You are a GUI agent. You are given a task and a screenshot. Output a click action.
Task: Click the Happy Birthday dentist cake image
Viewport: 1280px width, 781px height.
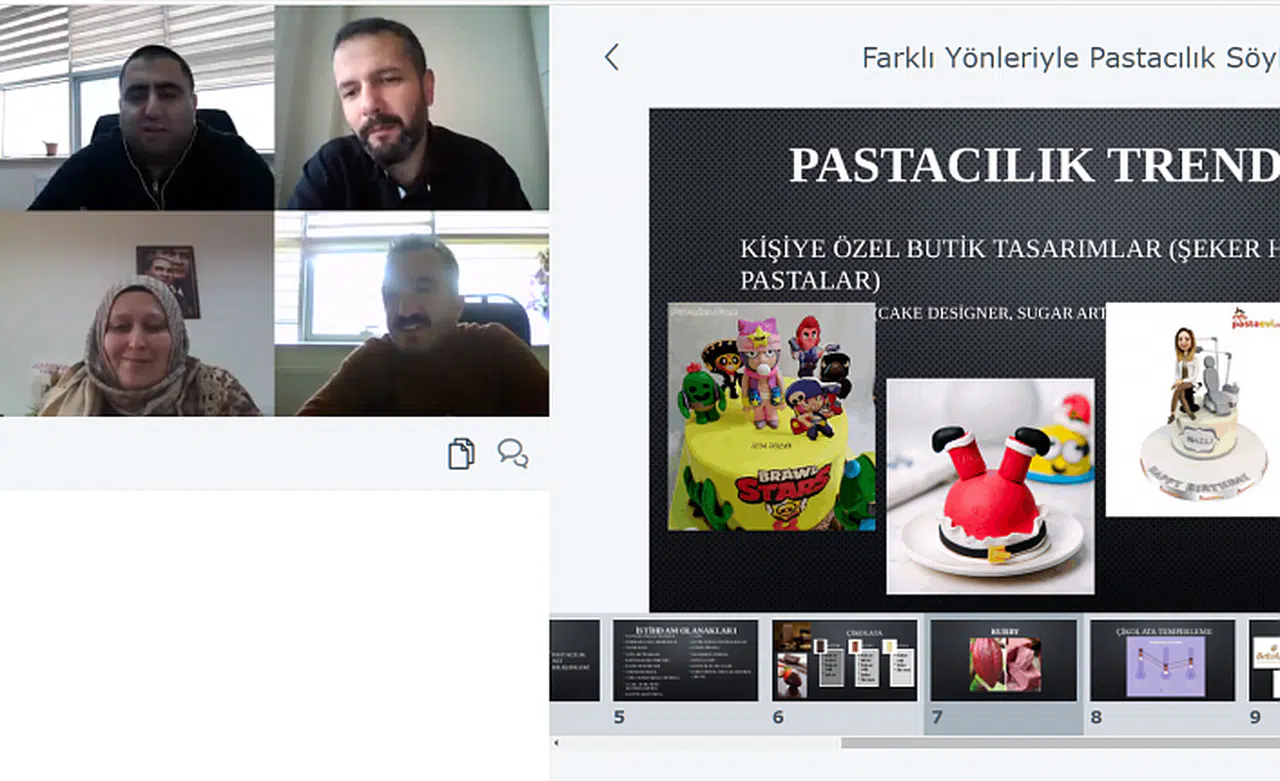pos(1192,410)
